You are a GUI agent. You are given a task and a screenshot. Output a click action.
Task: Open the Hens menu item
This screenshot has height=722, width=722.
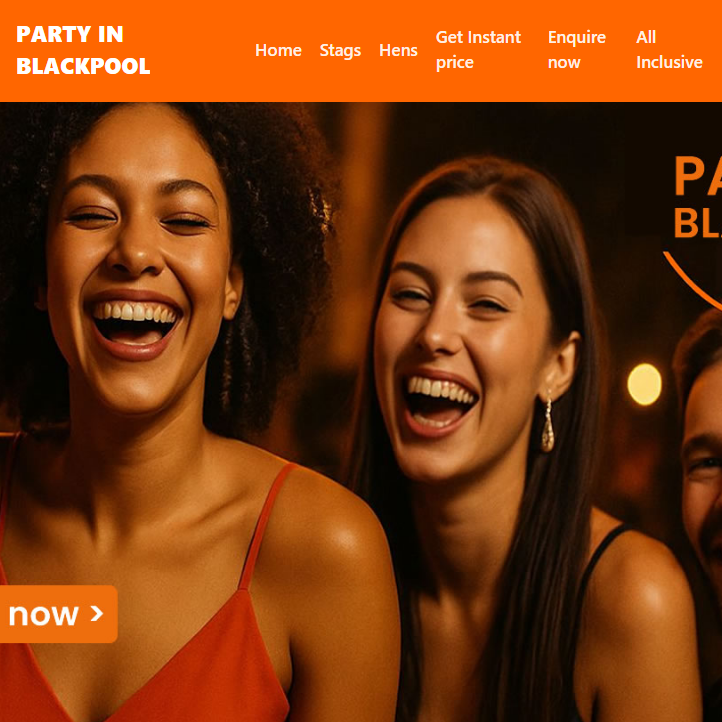pyautogui.click(x=398, y=50)
